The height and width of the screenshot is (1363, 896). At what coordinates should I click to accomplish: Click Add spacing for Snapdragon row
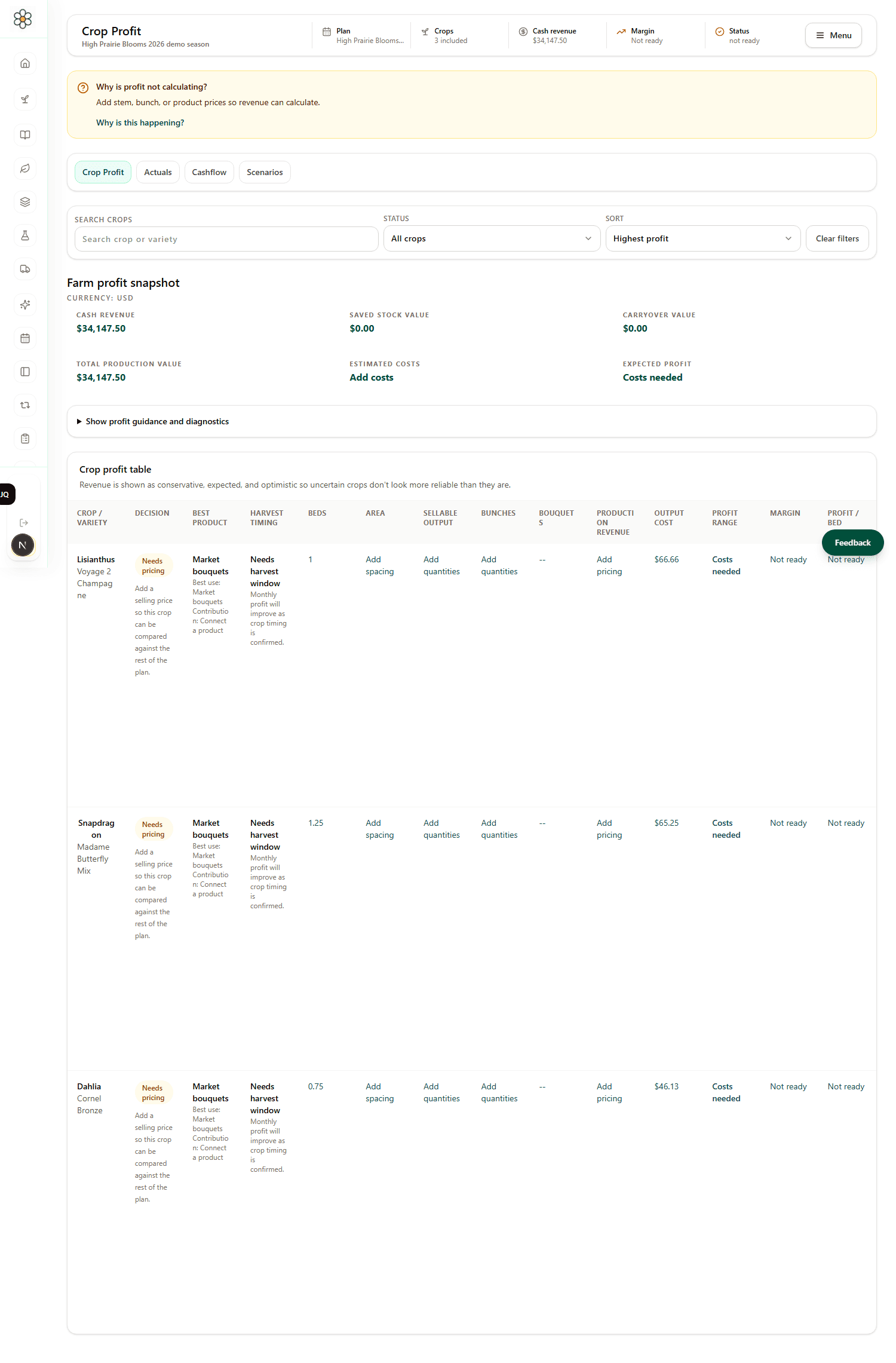pos(380,829)
